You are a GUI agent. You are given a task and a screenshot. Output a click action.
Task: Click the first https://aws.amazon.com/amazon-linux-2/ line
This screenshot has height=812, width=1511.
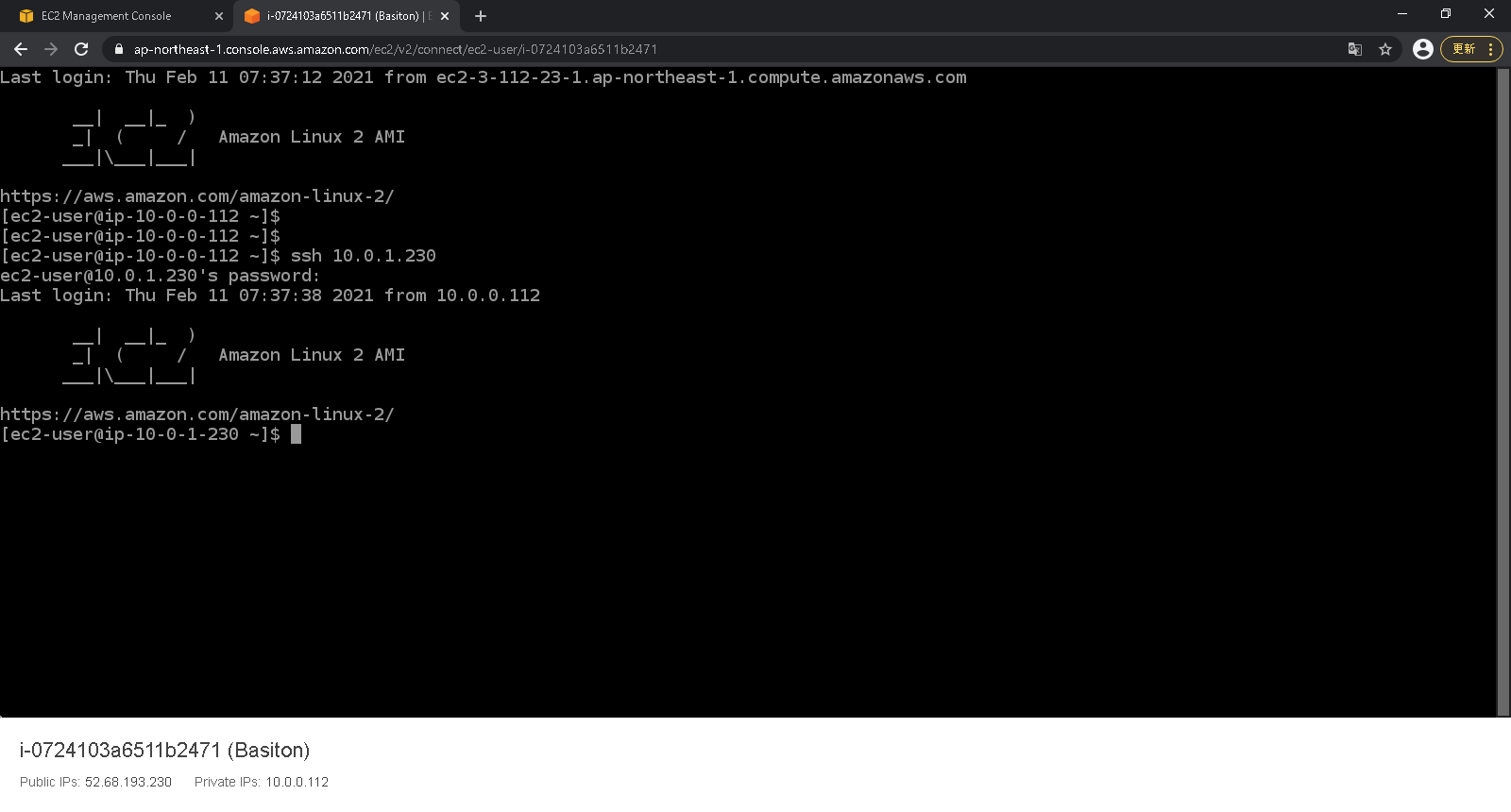(197, 196)
